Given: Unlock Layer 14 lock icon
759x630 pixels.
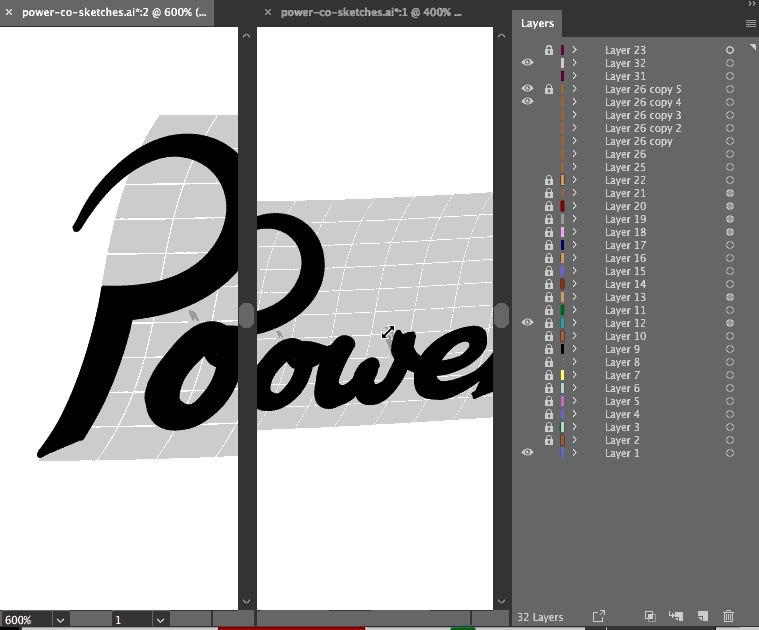Looking at the screenshot, I should click(548, 284).
